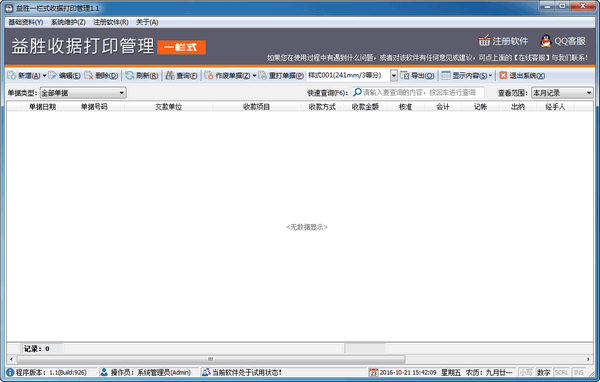Click 注册软件 link in header banner
This screenshot has width=600, height=382.
(503, 41)
